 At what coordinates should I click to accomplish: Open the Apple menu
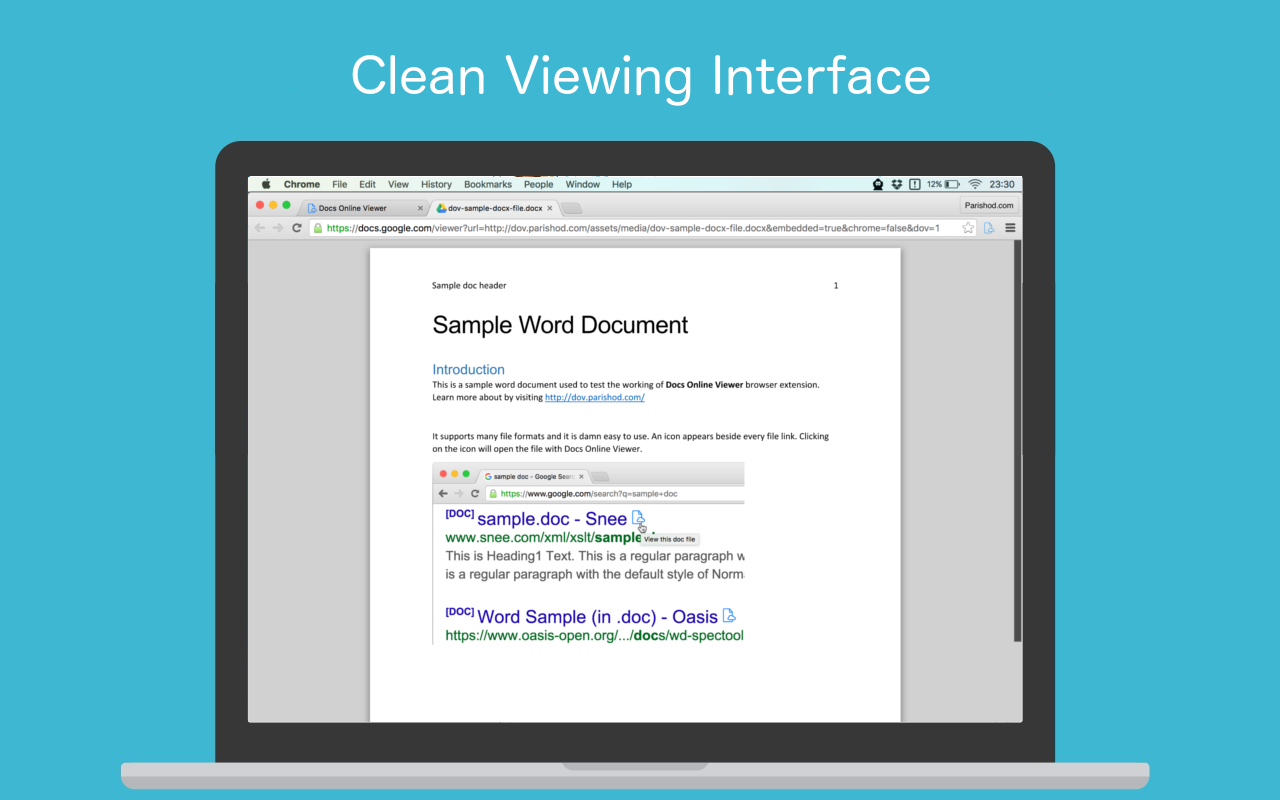[x=265, y=184]
